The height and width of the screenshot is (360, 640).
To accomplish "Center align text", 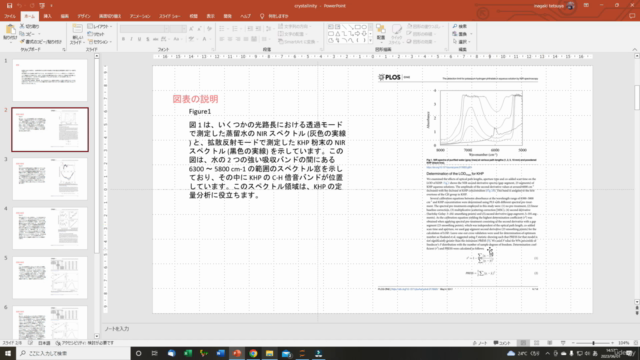I will tap(230, 39).
